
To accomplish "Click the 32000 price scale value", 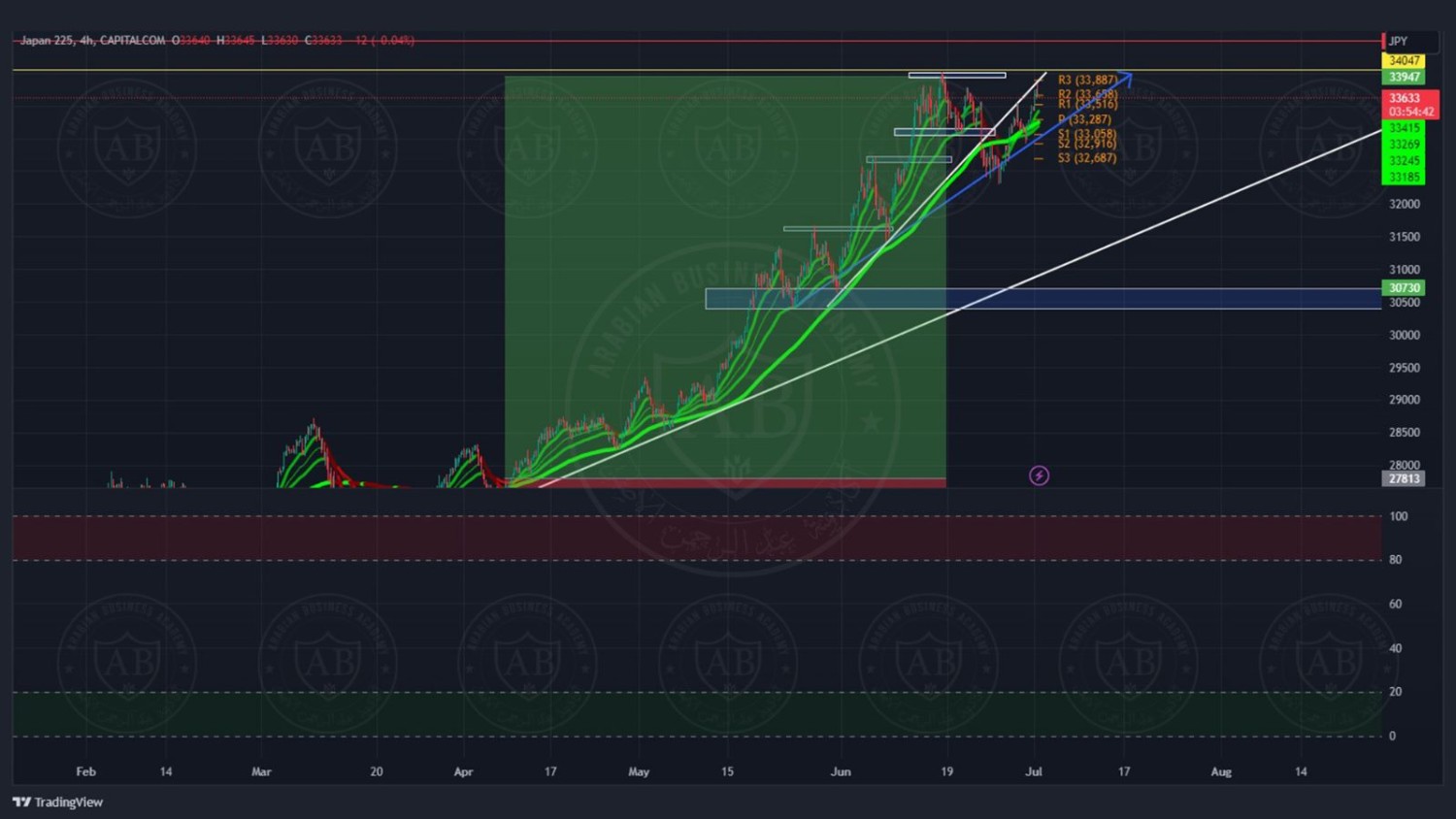I will point(1405,205).
